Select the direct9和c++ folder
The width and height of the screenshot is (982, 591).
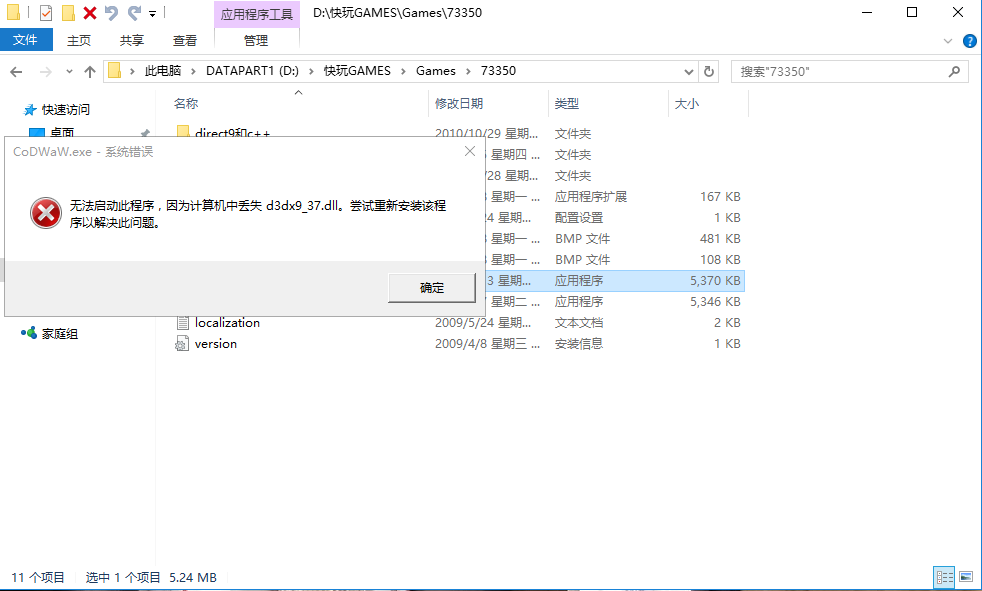pyautogui.click(x=232, y=133)
